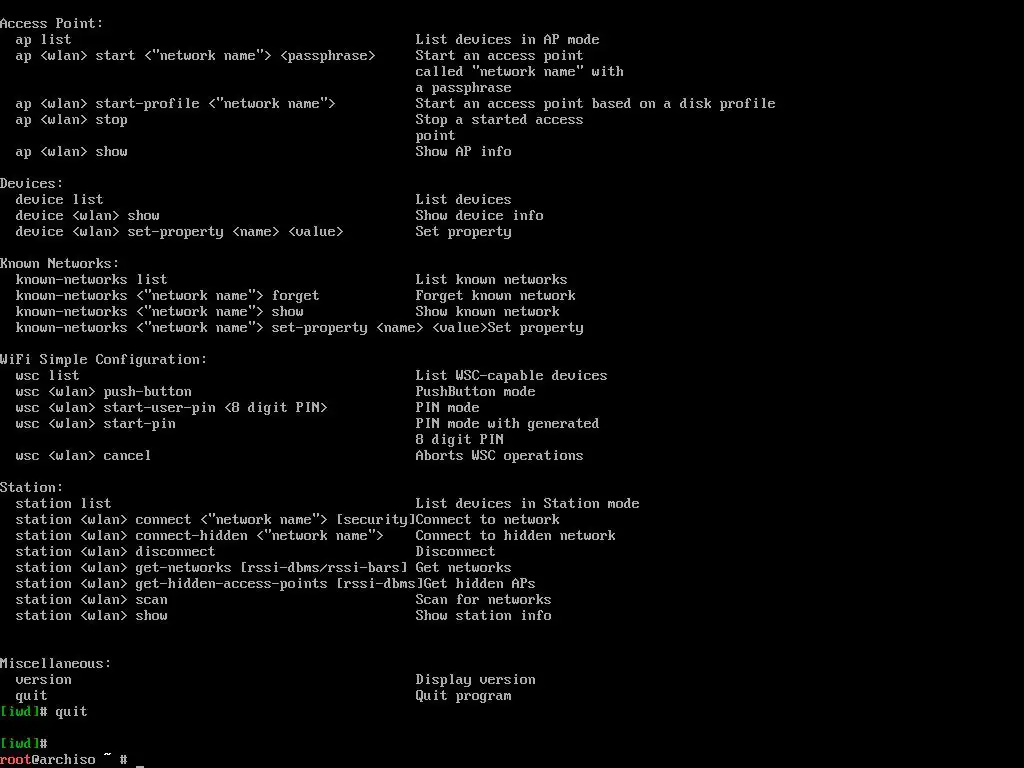
Task: Click 'Scan for networks' description
Action: [483, 600]
